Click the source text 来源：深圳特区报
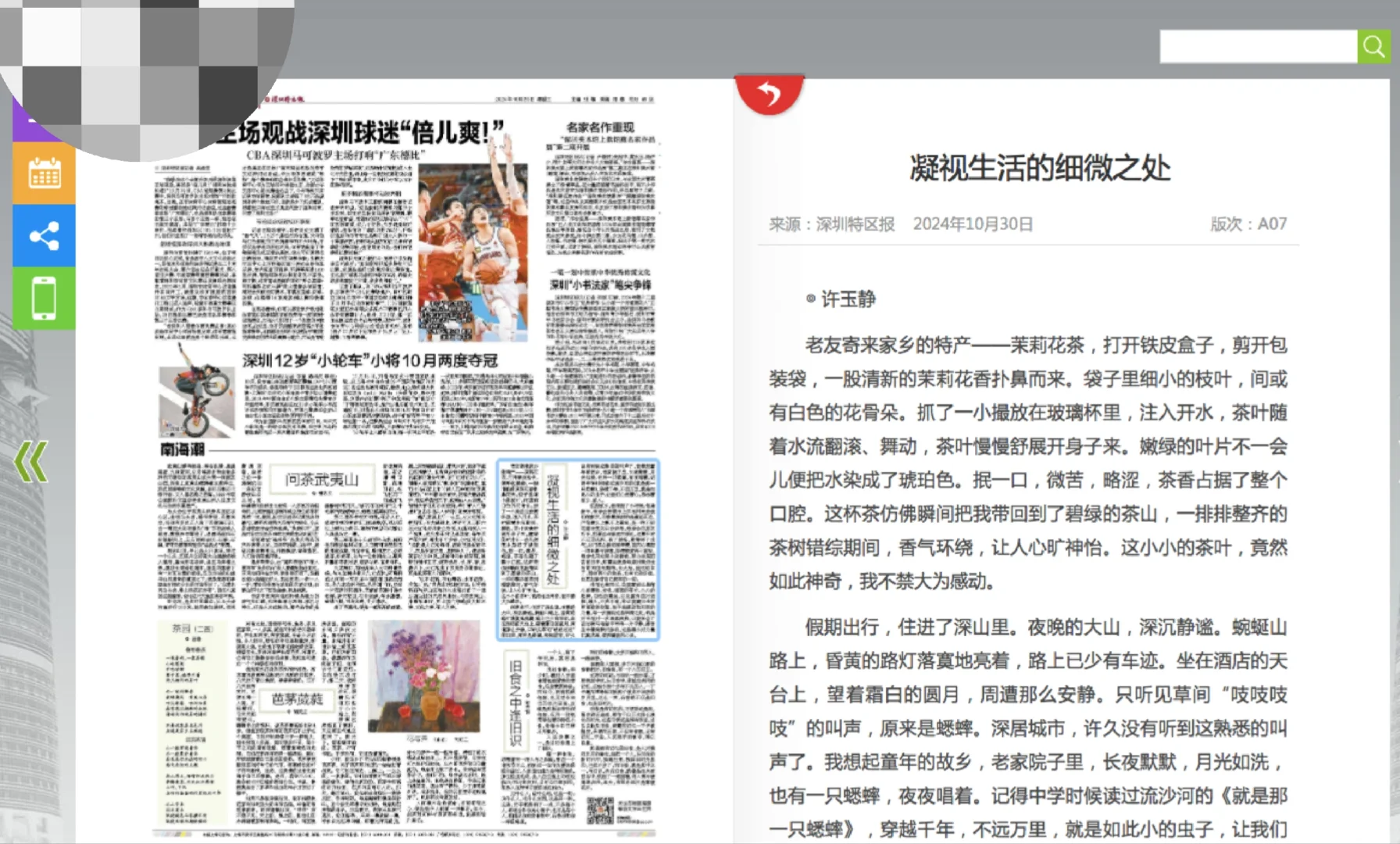This screenshot has width=1400, height=844. (x=832, y=224)
